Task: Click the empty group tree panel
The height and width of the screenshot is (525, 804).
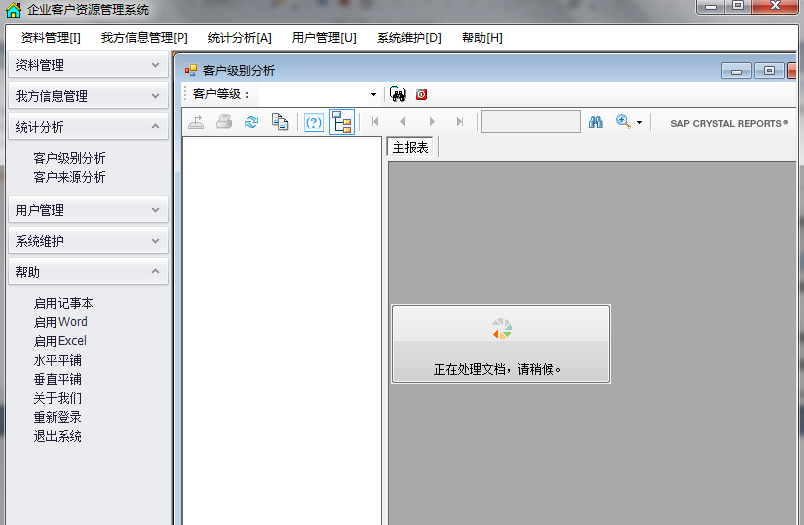Action: (x=282, y=331)
